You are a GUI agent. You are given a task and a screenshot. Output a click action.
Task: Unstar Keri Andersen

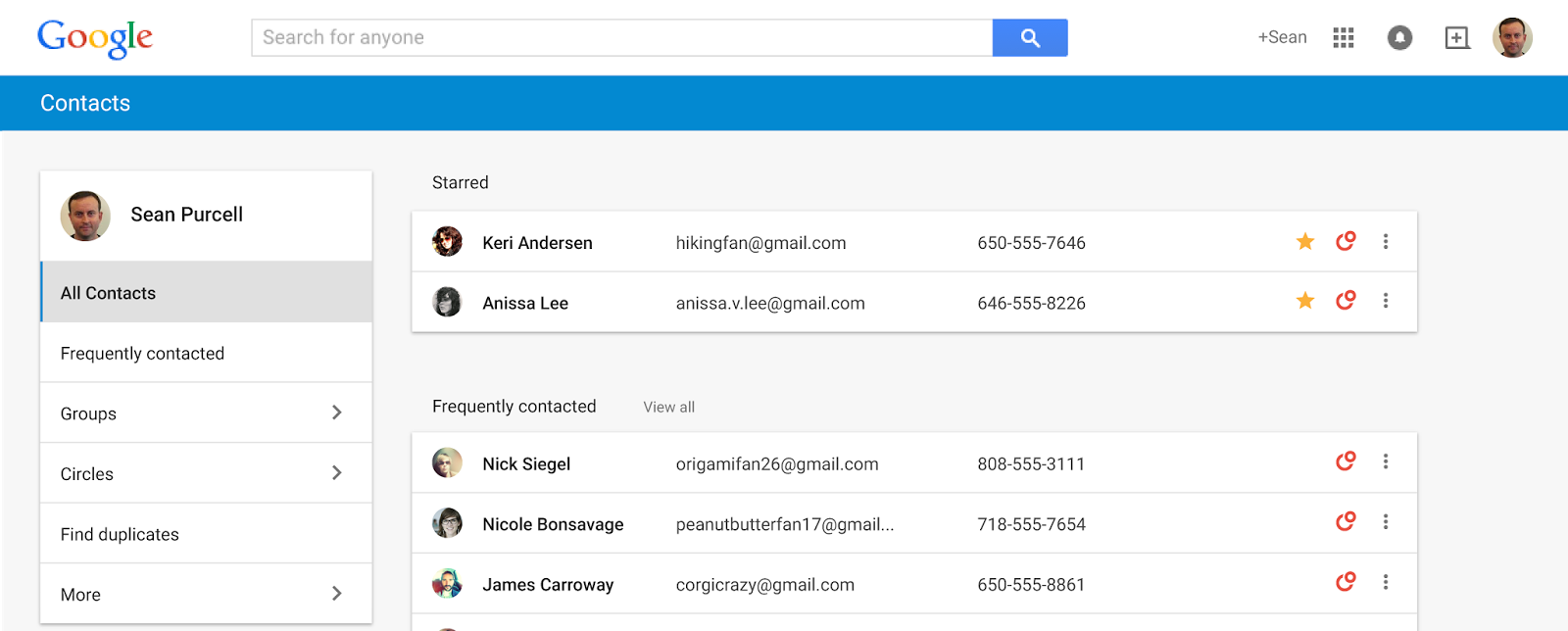[1304, 241]
